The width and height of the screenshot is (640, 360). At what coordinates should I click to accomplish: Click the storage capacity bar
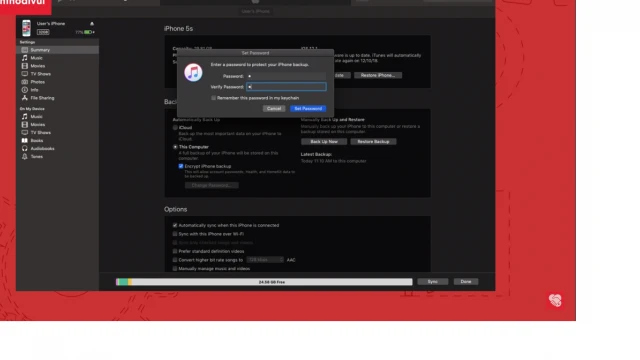click(264, 282)
